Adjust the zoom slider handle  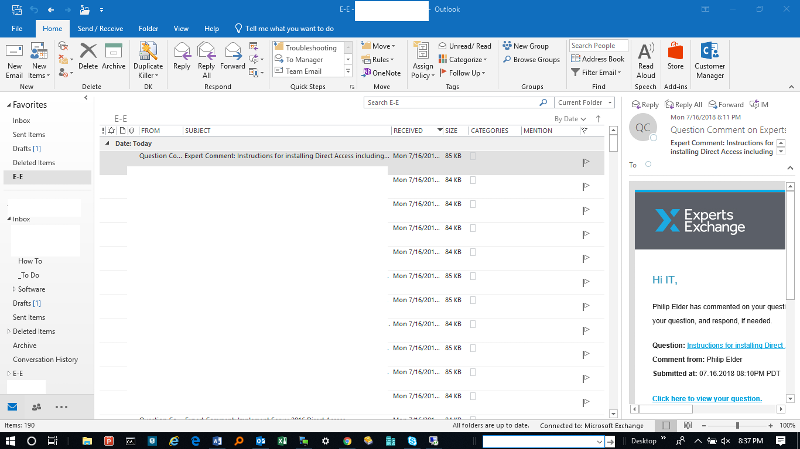click(x=737, y=425)
